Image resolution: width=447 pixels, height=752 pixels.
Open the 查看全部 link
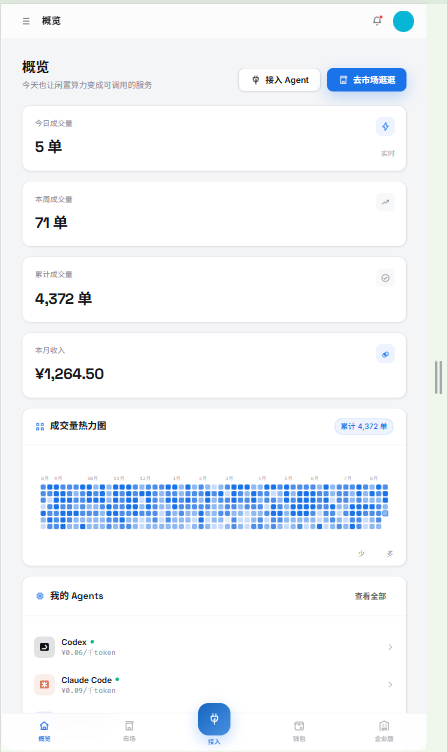click(370, 596)
